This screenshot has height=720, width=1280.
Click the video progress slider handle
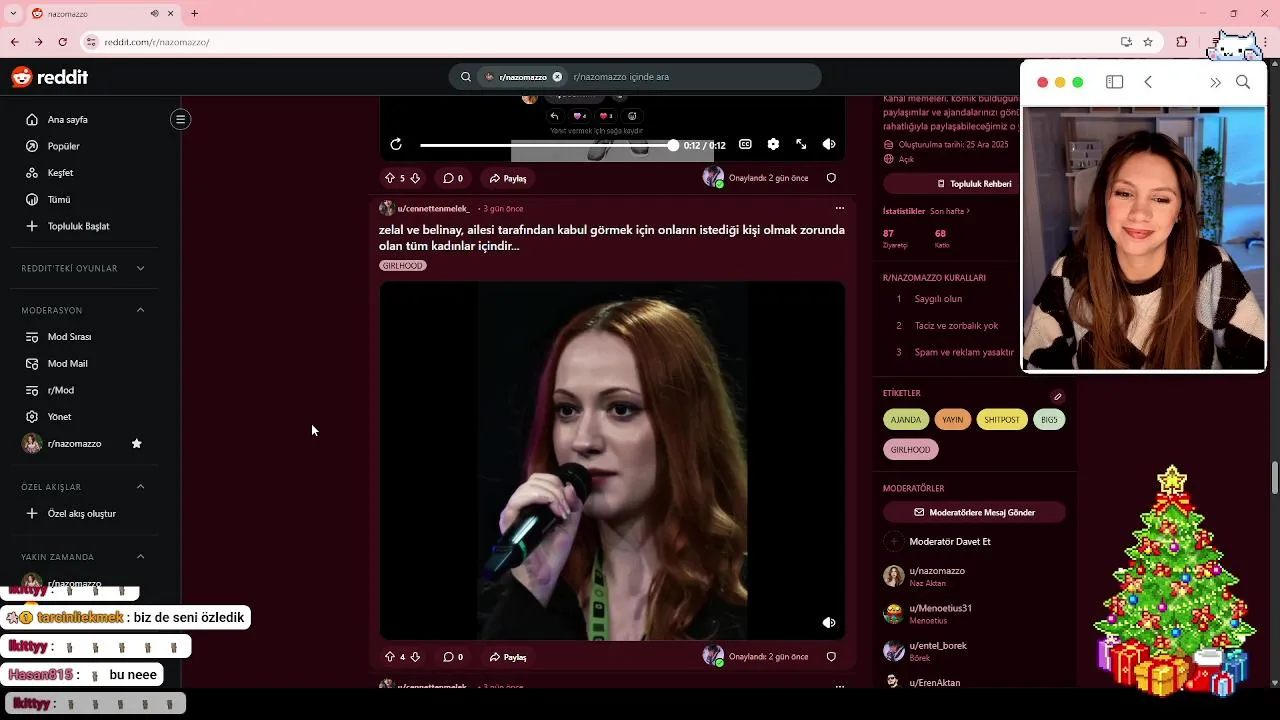pos(673,145)
